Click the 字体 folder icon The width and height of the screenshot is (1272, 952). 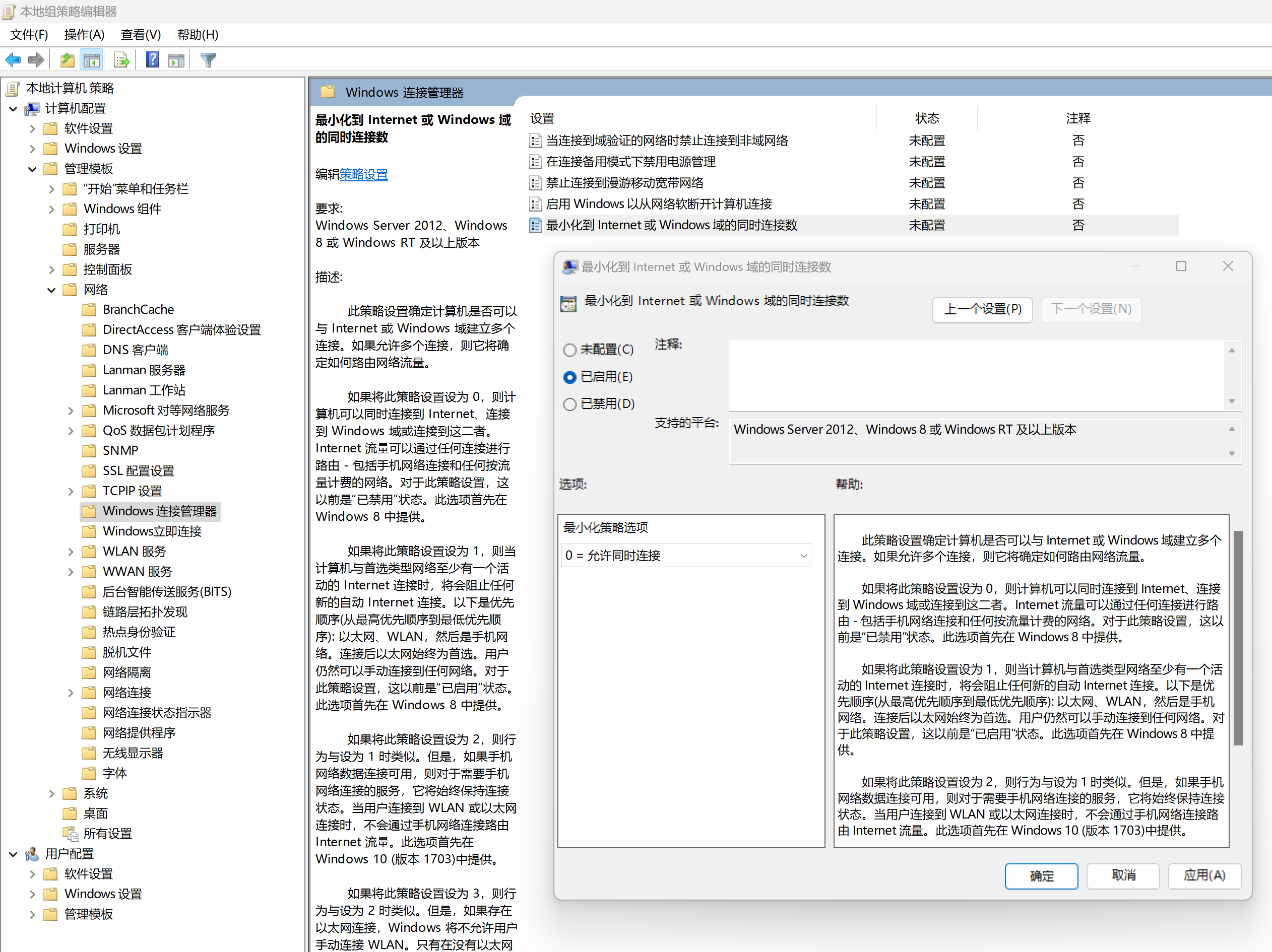tap(89, 773)
